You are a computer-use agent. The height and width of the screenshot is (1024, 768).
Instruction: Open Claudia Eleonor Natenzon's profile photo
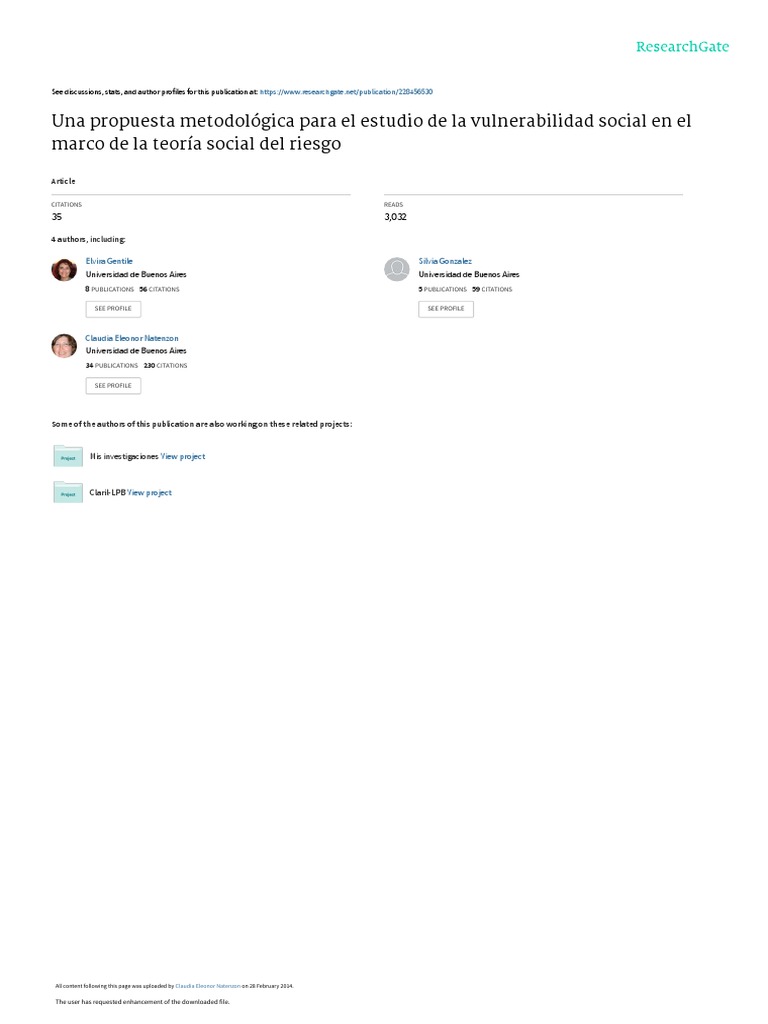point(64,346)
